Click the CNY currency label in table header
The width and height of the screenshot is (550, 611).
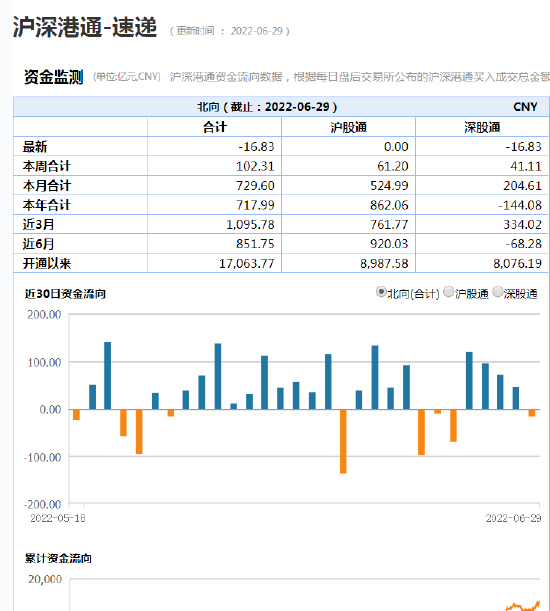(x=525, y=107)
